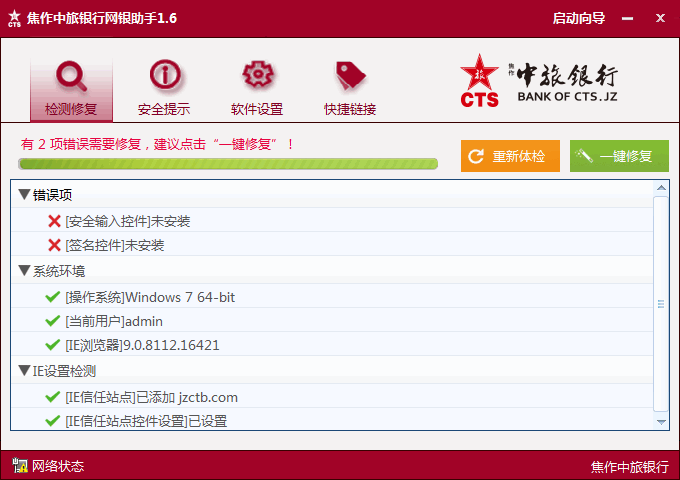Click red X beside 签名控件
680x480 pixels.
click(x=54, y=245)
